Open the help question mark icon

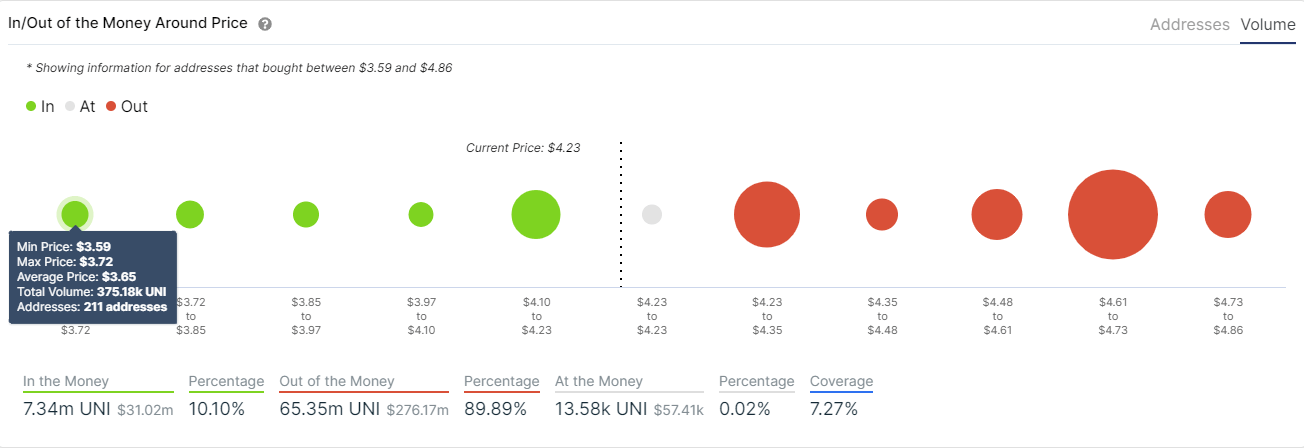(x=264, y=24)
